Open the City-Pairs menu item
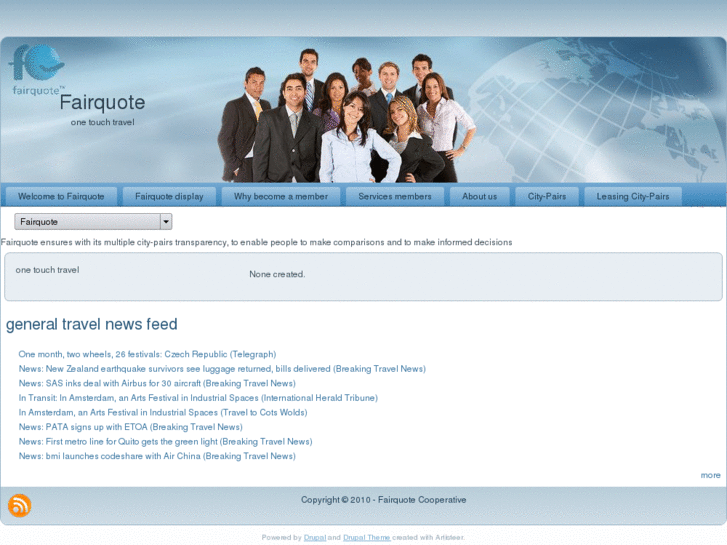Image resolution: width=727 pixels, height=545 pixels. coord(547,197)
